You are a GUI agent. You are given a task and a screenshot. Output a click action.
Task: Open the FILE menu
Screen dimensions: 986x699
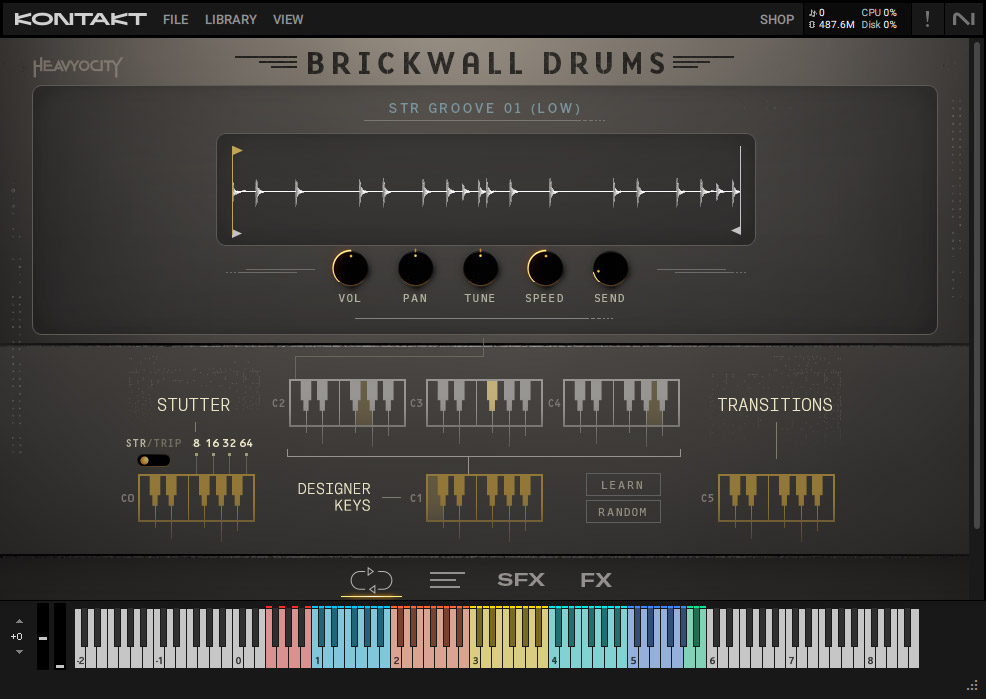pos(175,19)
